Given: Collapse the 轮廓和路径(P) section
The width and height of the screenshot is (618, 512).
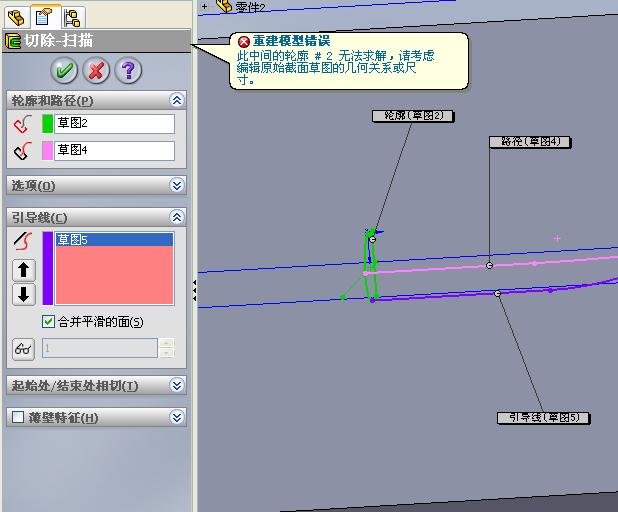Looking at the screenshot, I should (x=177, y=100).
